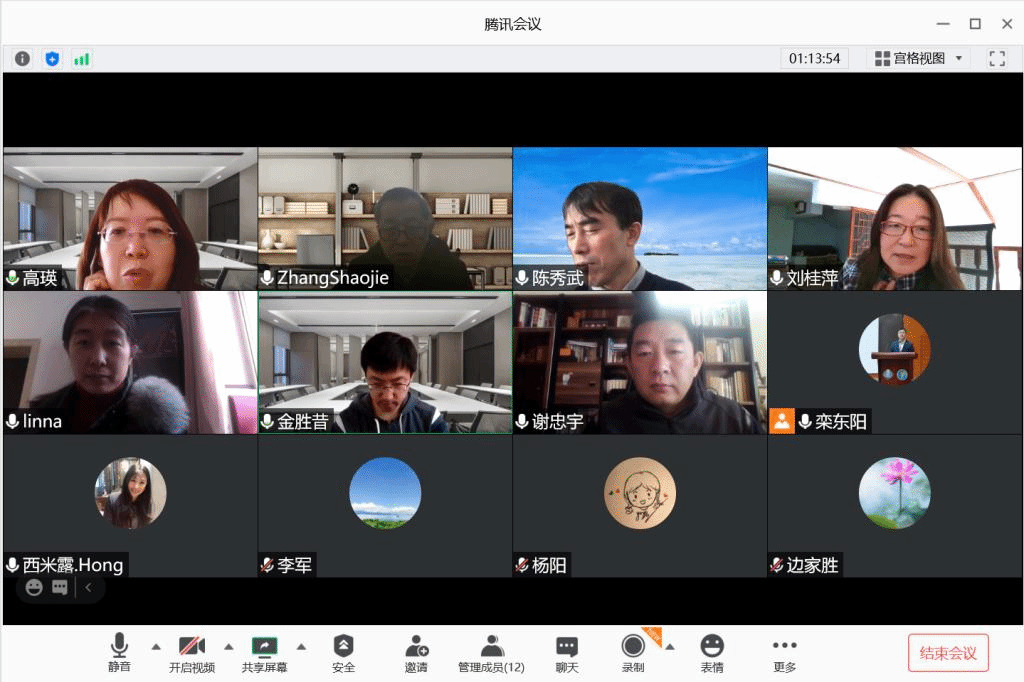The width and height of the screenshot is (1024, 682).
Task: Select linna's video tile
Action: click(x=131, y=363)
